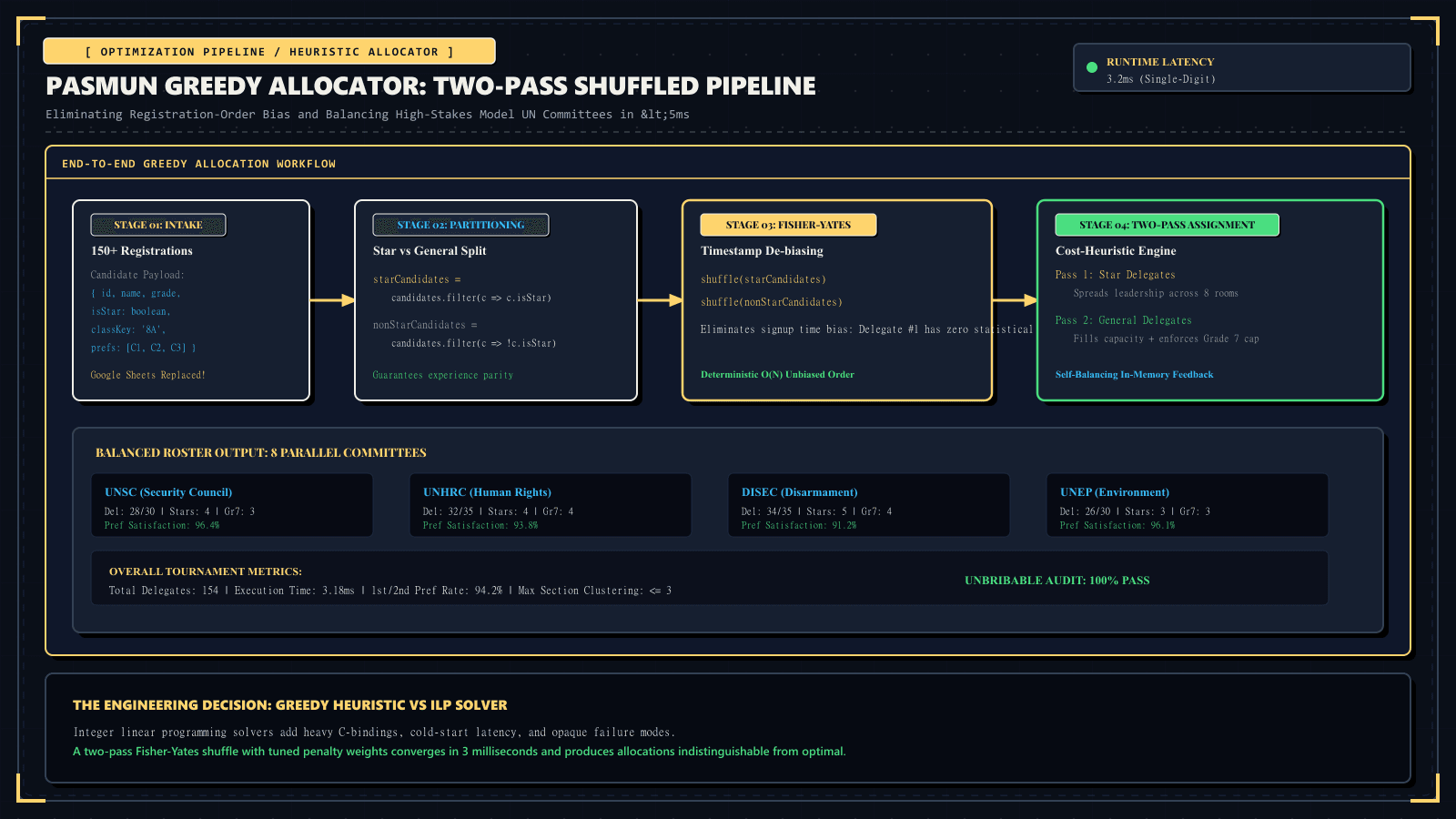The width and height of the screenshot is (1456, 819).
Task: Click DISEC Del: 34/35 stats line
Action: [x=817, y=511]
